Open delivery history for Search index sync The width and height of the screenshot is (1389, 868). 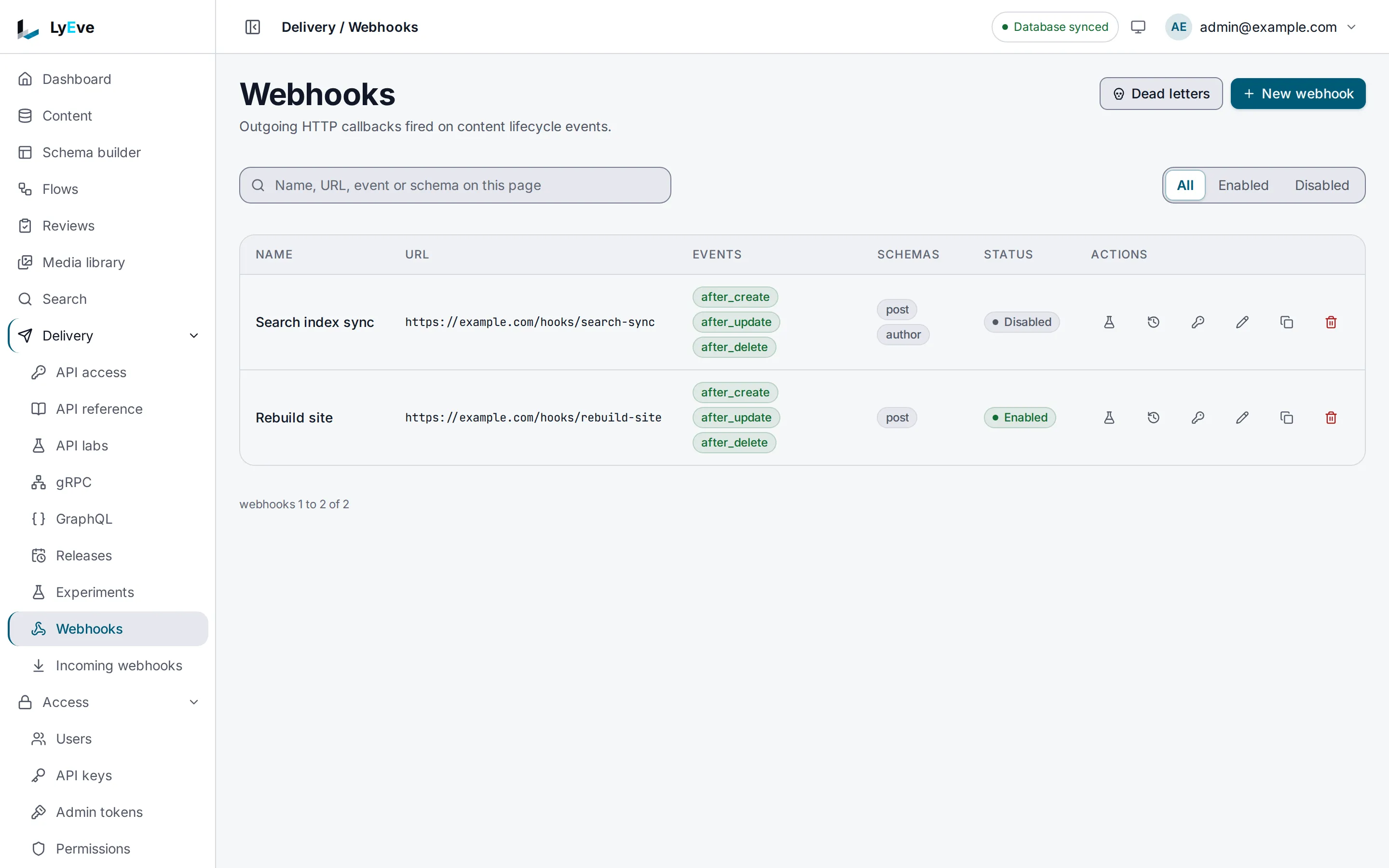pos(1153,322)
